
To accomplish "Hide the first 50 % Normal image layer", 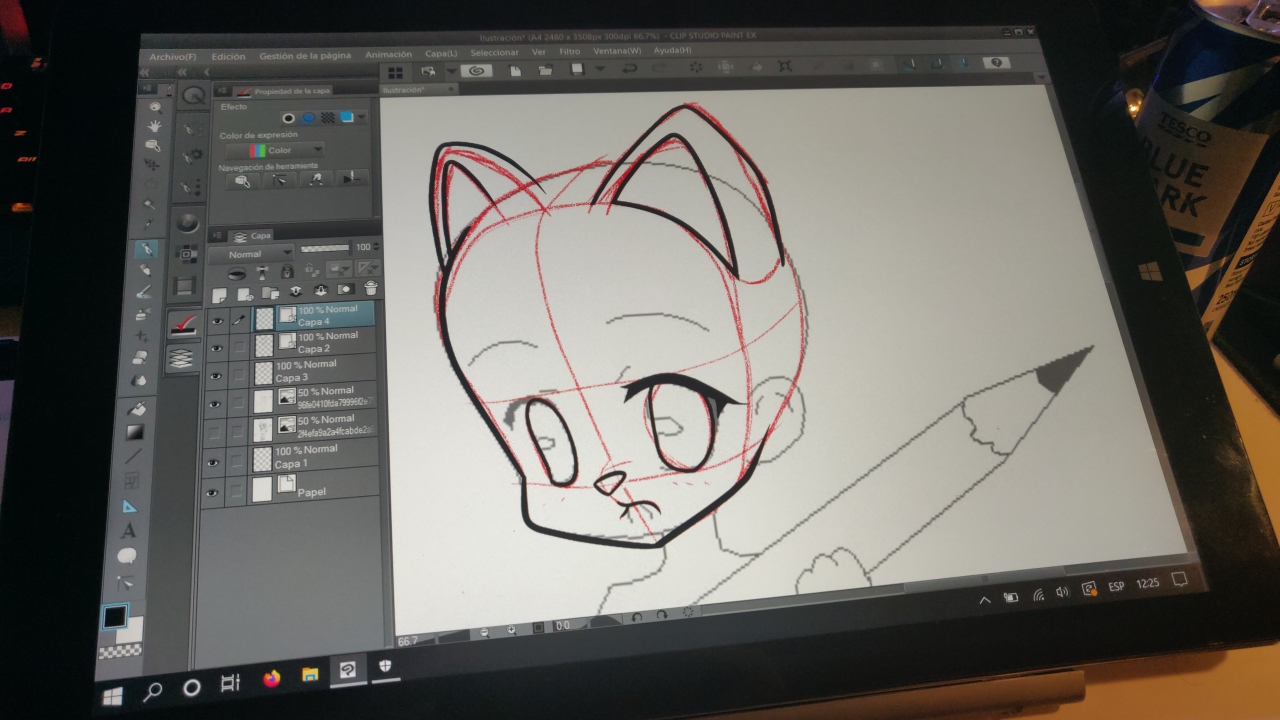I will [214, 404].
